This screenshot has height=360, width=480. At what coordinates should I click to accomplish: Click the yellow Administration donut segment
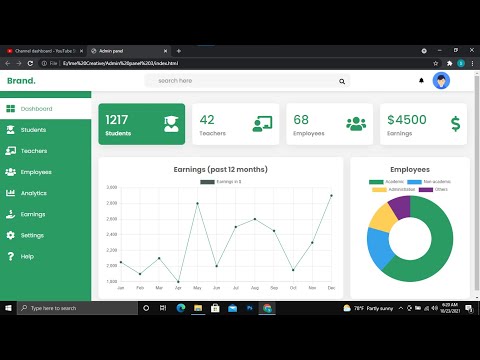tap(384, 217)
